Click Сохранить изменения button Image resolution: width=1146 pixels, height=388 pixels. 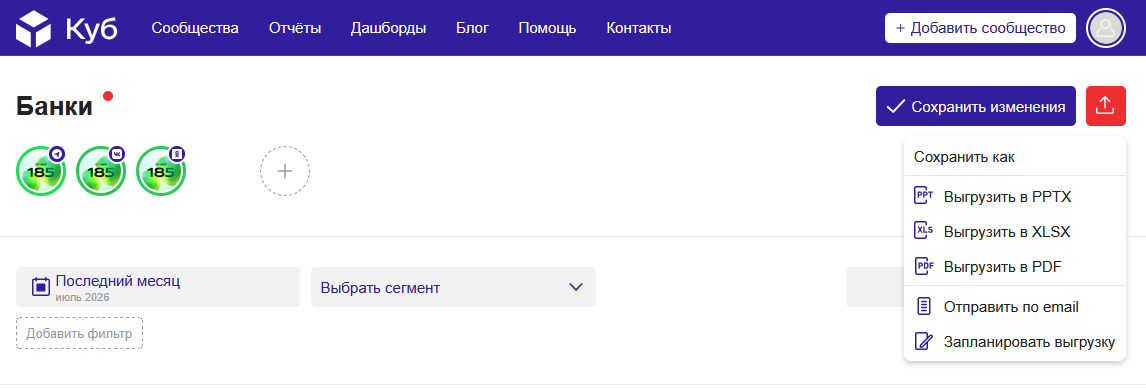point(976,107)
